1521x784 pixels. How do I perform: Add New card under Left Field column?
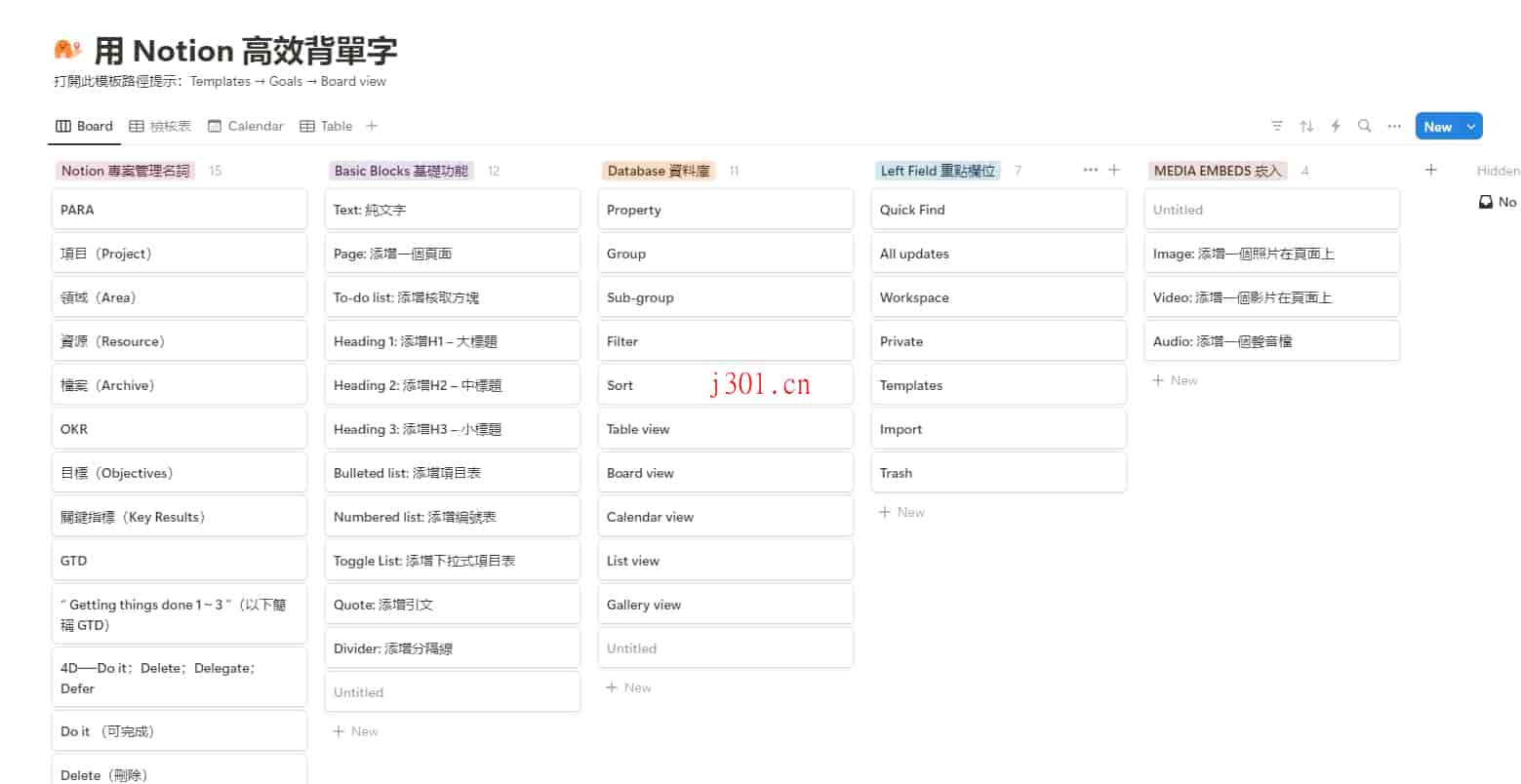tap(901, 512)
